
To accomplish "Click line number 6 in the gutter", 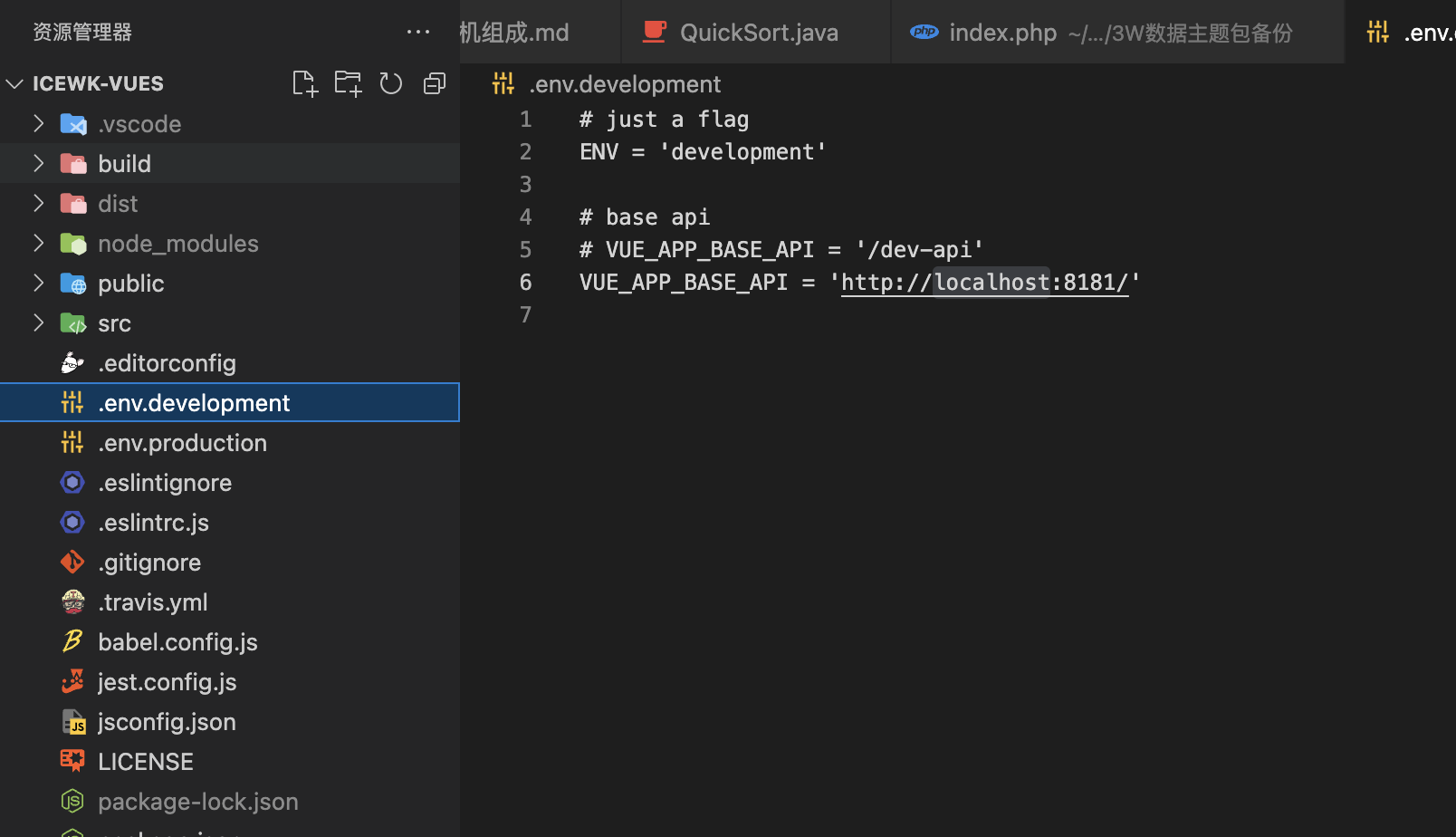I will 525,283.
